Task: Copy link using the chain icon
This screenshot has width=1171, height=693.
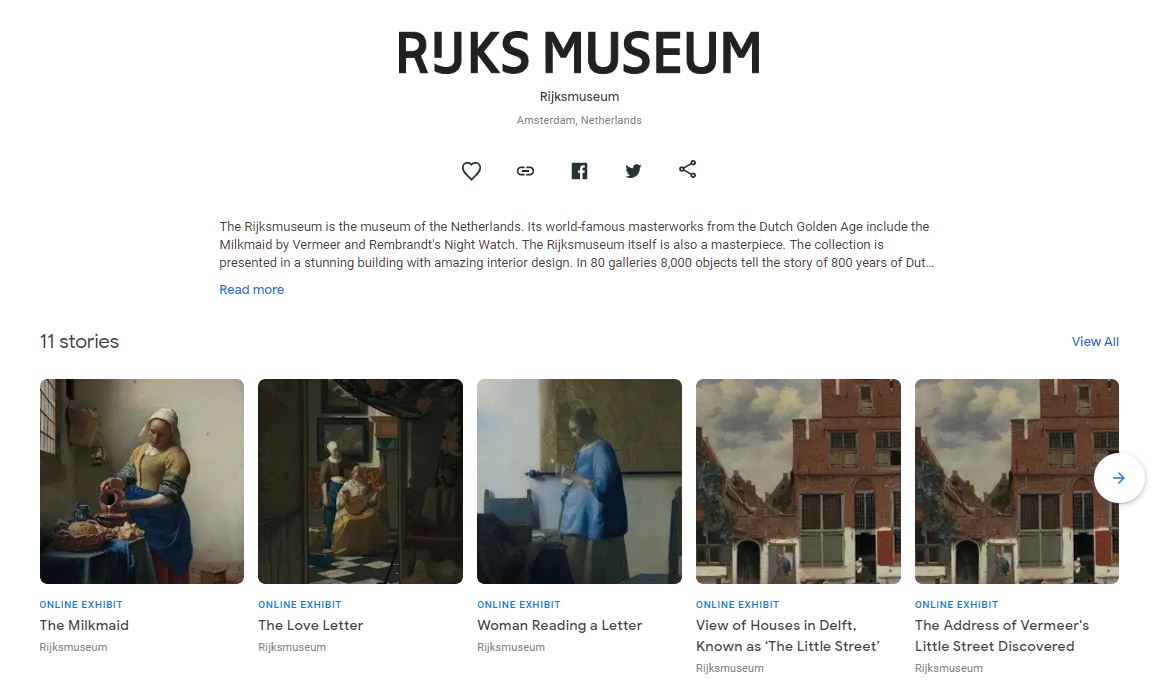Action: (525, 171)
